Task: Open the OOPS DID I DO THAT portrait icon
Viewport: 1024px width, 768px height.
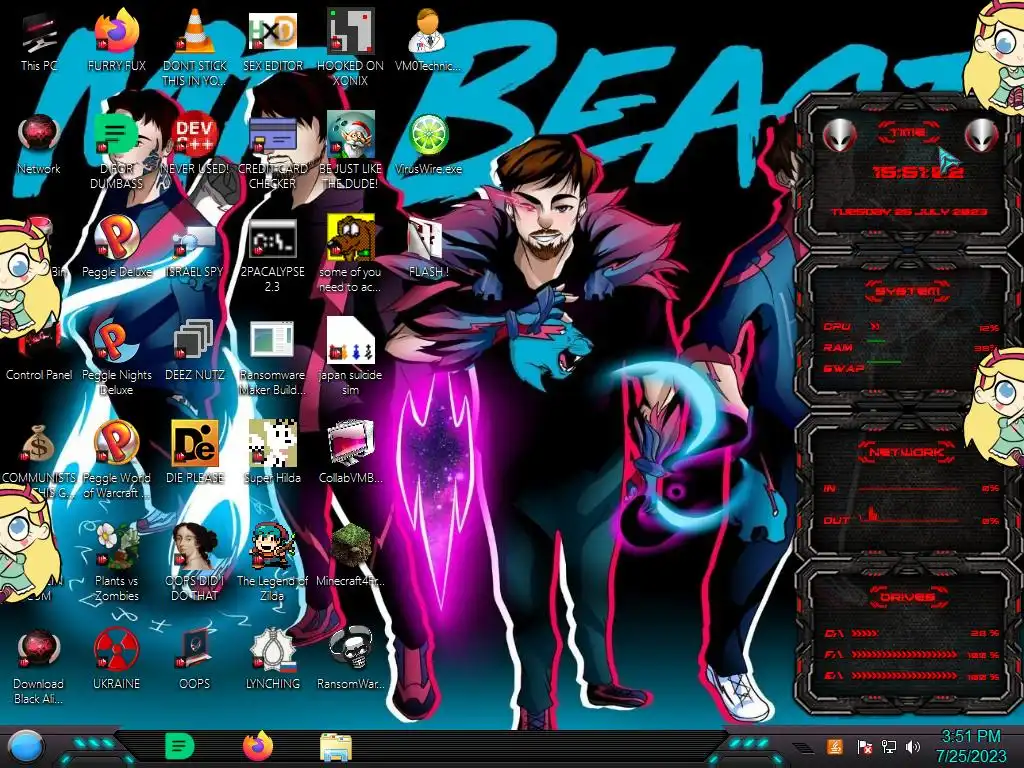Action: (194, 563)
